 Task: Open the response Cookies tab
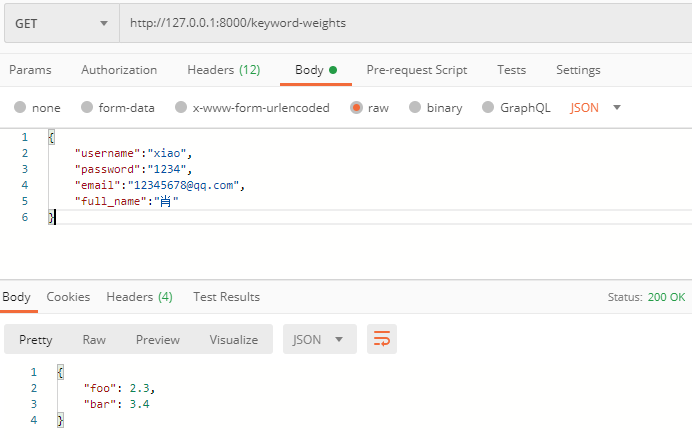coord(68,297)
